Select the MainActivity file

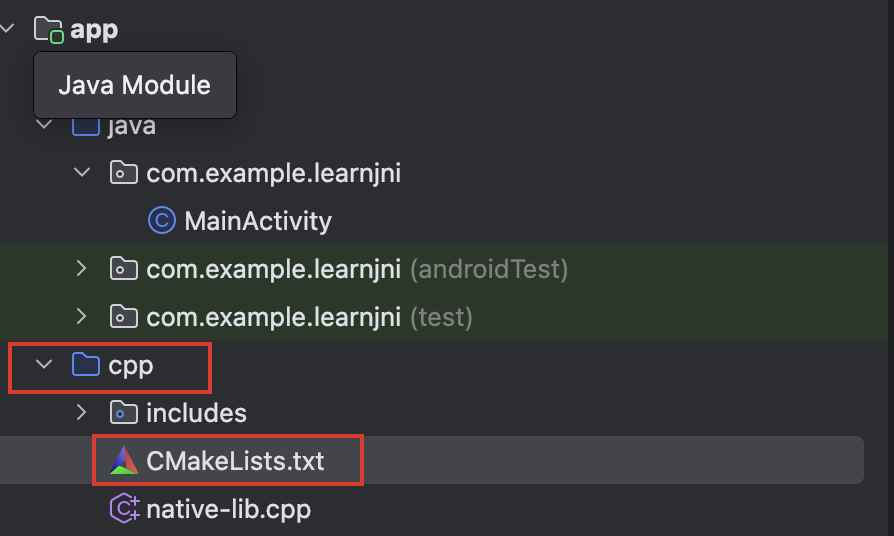258,221
